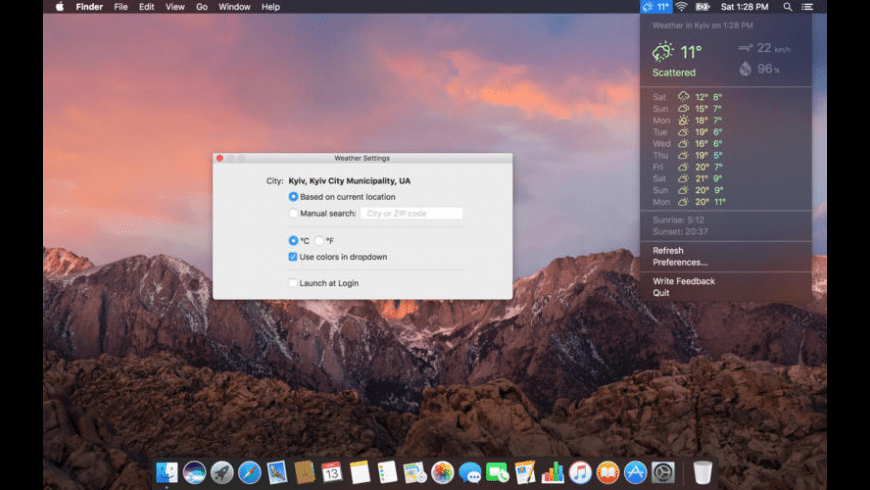The height and width of the screenshot is (490, 870).
Task: Open Mail stamp icon in Dock
Action: pos(277,473)
